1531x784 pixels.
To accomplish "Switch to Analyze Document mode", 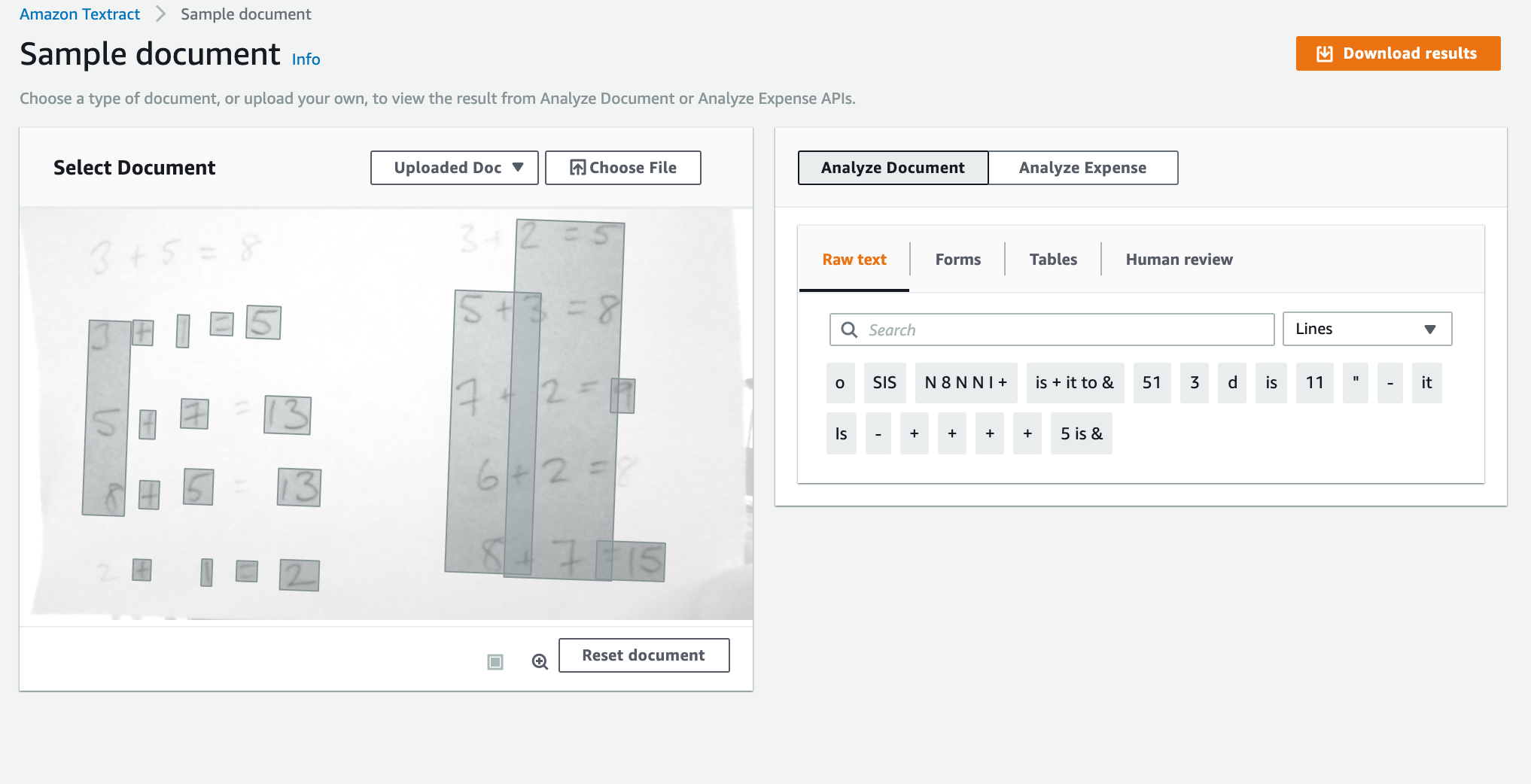I will point(893,168).
